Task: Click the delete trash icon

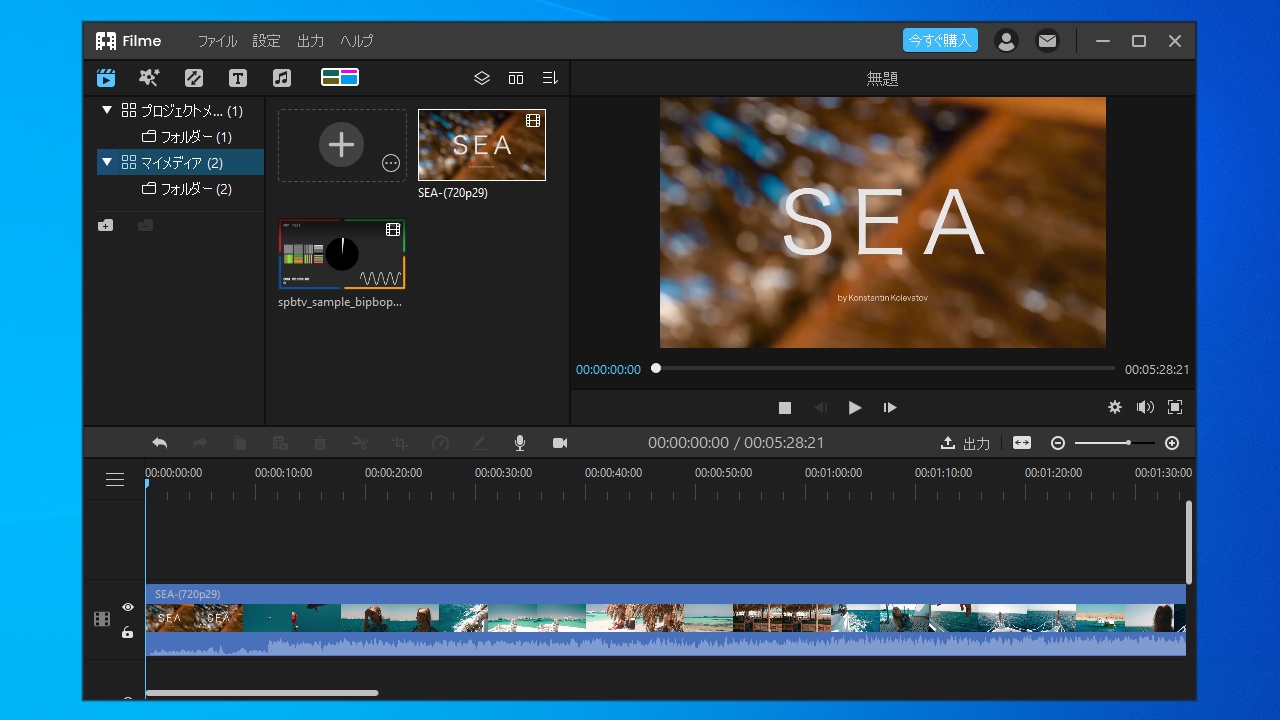Action: point(320,443)
